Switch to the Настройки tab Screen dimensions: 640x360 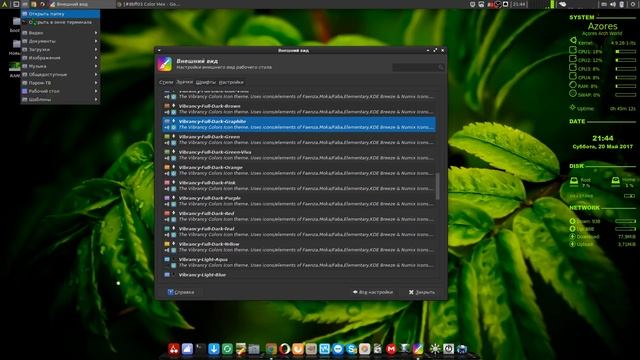pyautogui.click(x=231, y=82)
